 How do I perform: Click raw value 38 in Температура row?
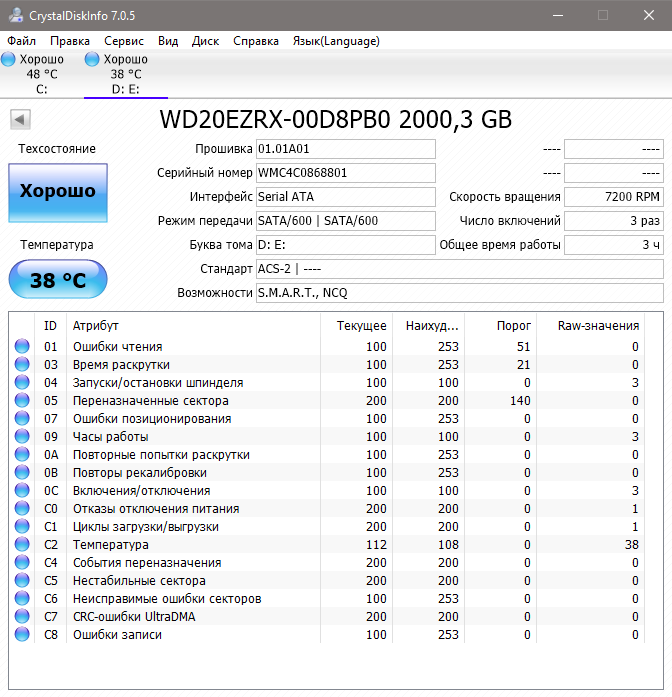coord(632,545)
